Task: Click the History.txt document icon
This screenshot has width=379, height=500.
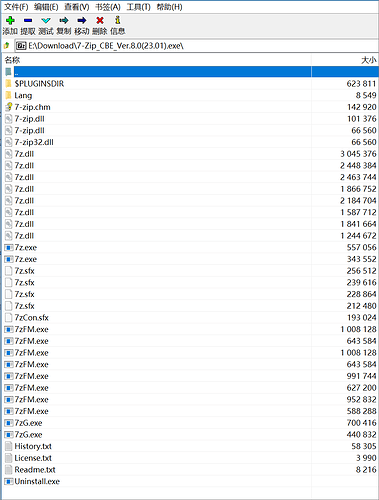Action: pos(9,446)
